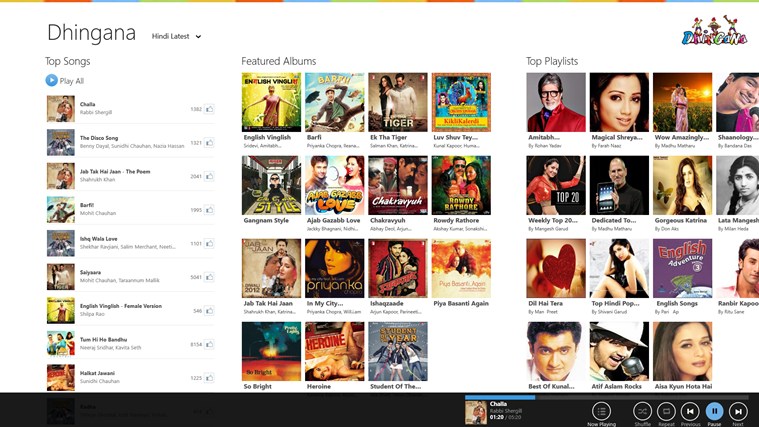Like the song Barfi! thumbs-up icon

click(x=209, y=210)
